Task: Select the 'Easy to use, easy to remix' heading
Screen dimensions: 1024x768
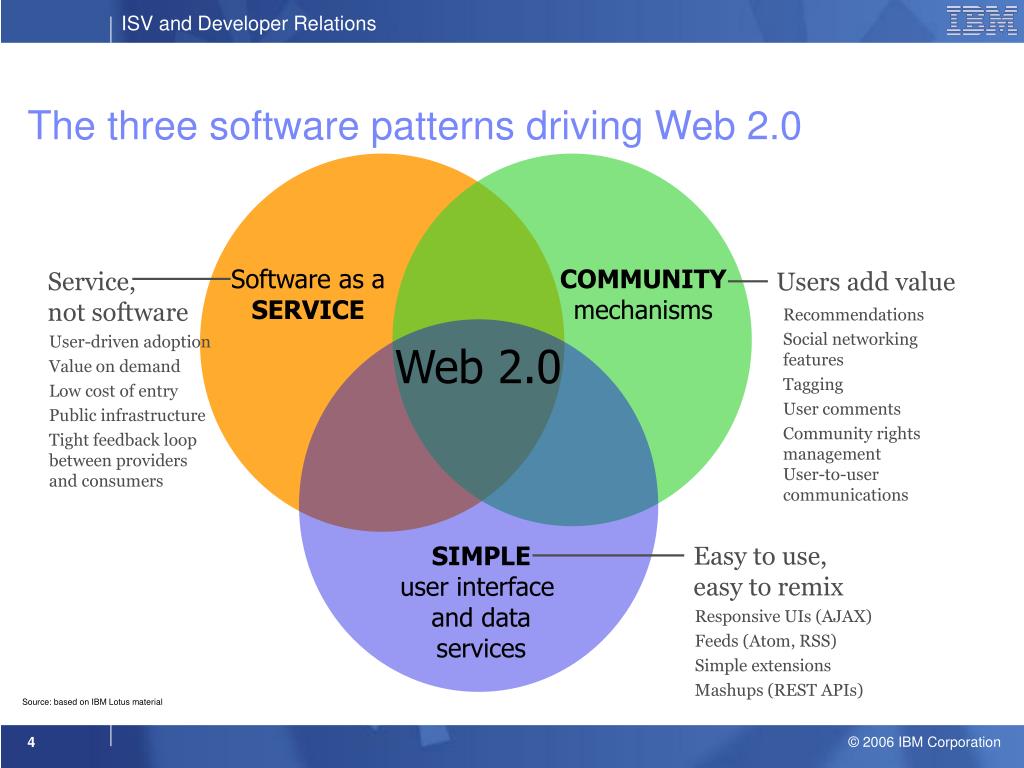Action: pyautogui.click(x=768, y=571)
